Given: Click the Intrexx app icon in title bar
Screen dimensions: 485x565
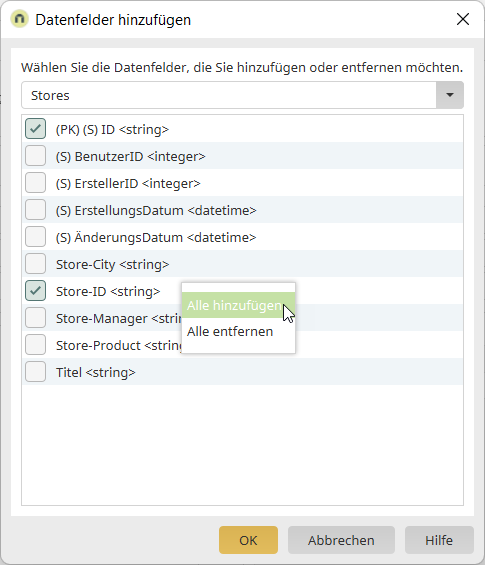Looking at the screenshot, I should (x=19, y=19).
